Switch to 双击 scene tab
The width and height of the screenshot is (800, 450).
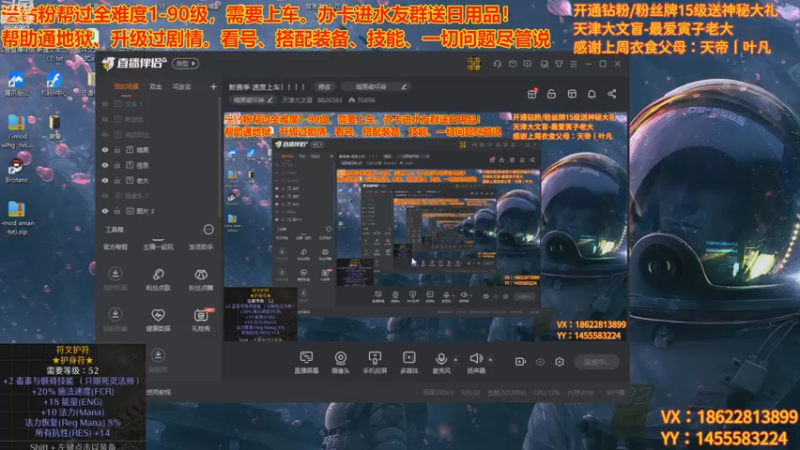tap(156, 87)
